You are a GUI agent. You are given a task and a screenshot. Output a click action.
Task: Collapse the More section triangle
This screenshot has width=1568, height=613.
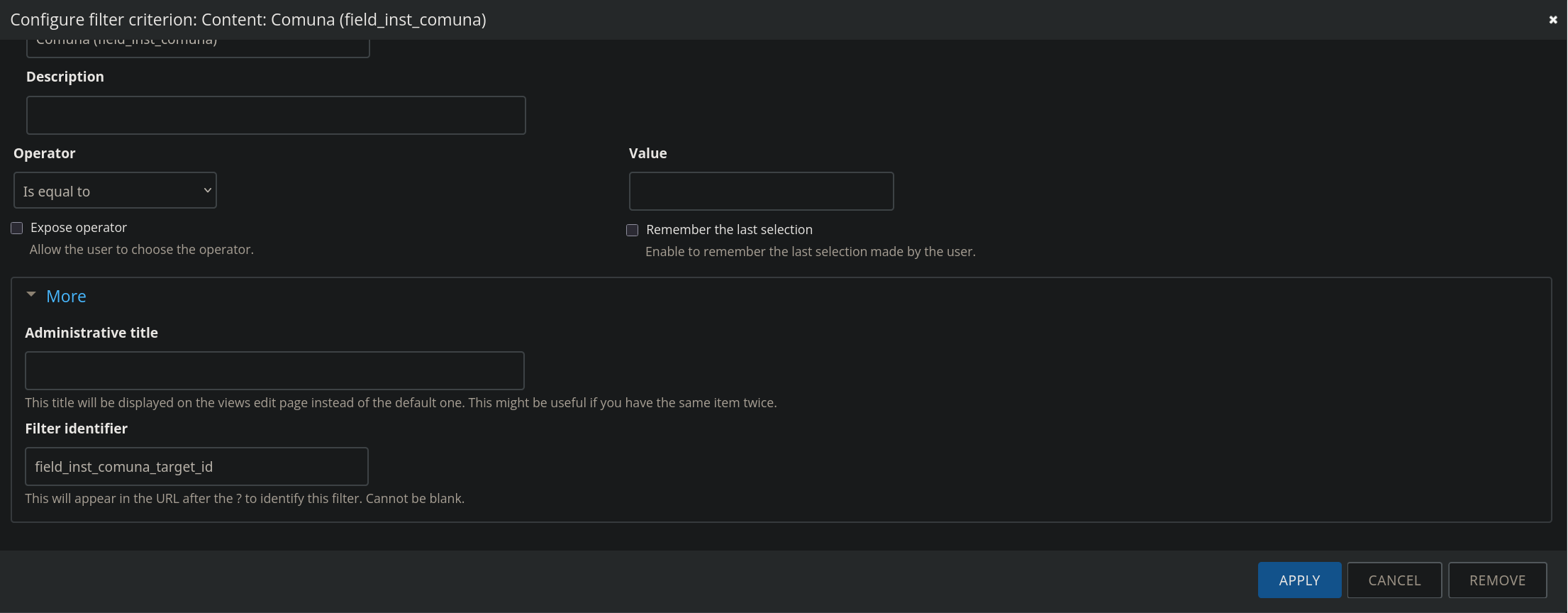click(x=31, y=294)
